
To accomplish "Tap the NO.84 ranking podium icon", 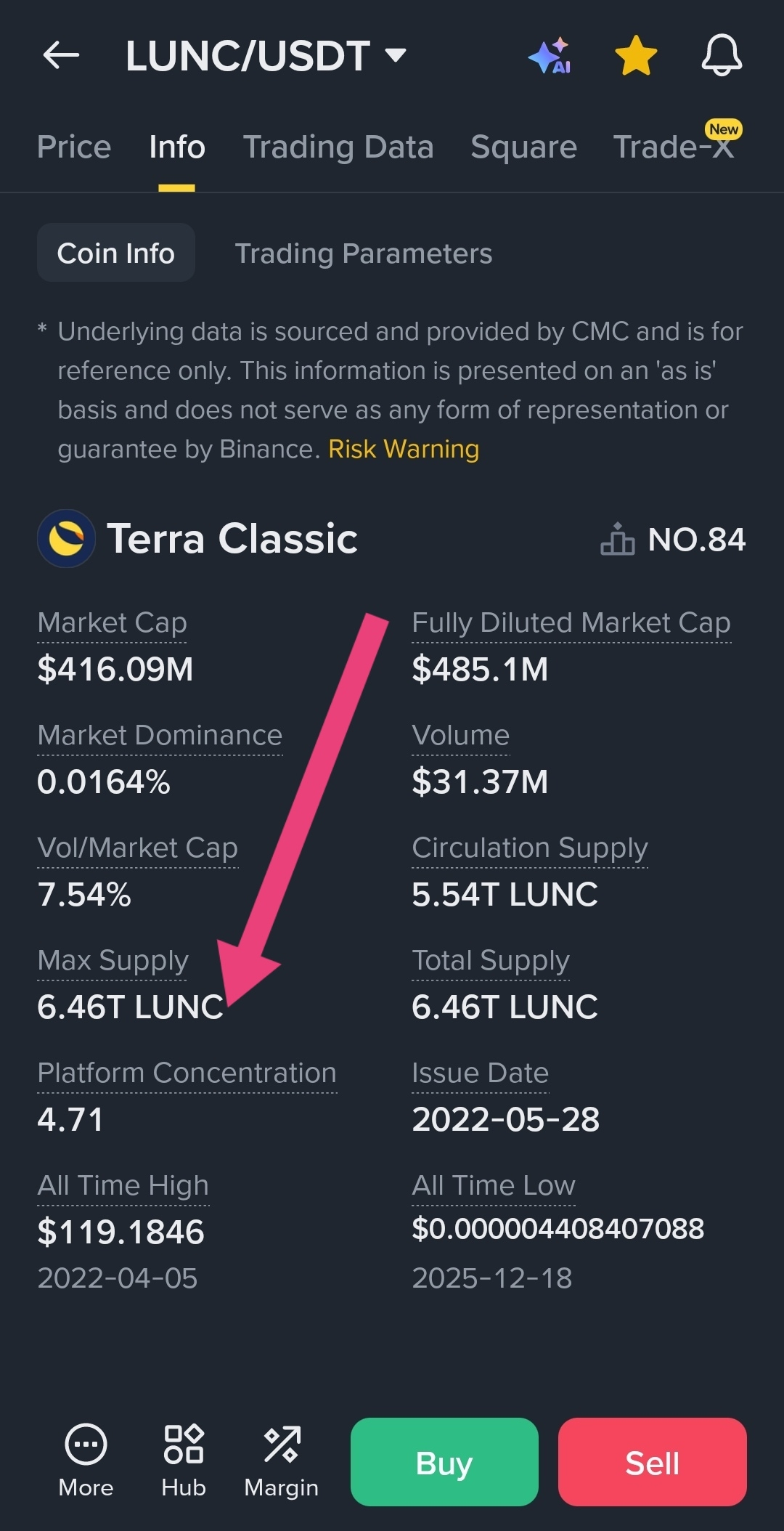I will 618,539.
